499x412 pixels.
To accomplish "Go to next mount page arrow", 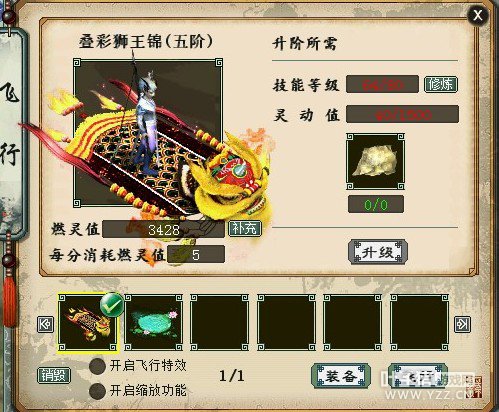I will (463, 324).
